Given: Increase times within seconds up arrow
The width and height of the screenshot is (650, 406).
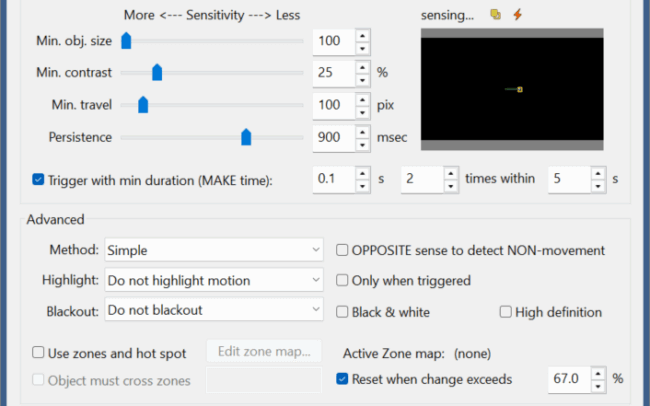Looking at the screenshot, I should coord(597,174).
